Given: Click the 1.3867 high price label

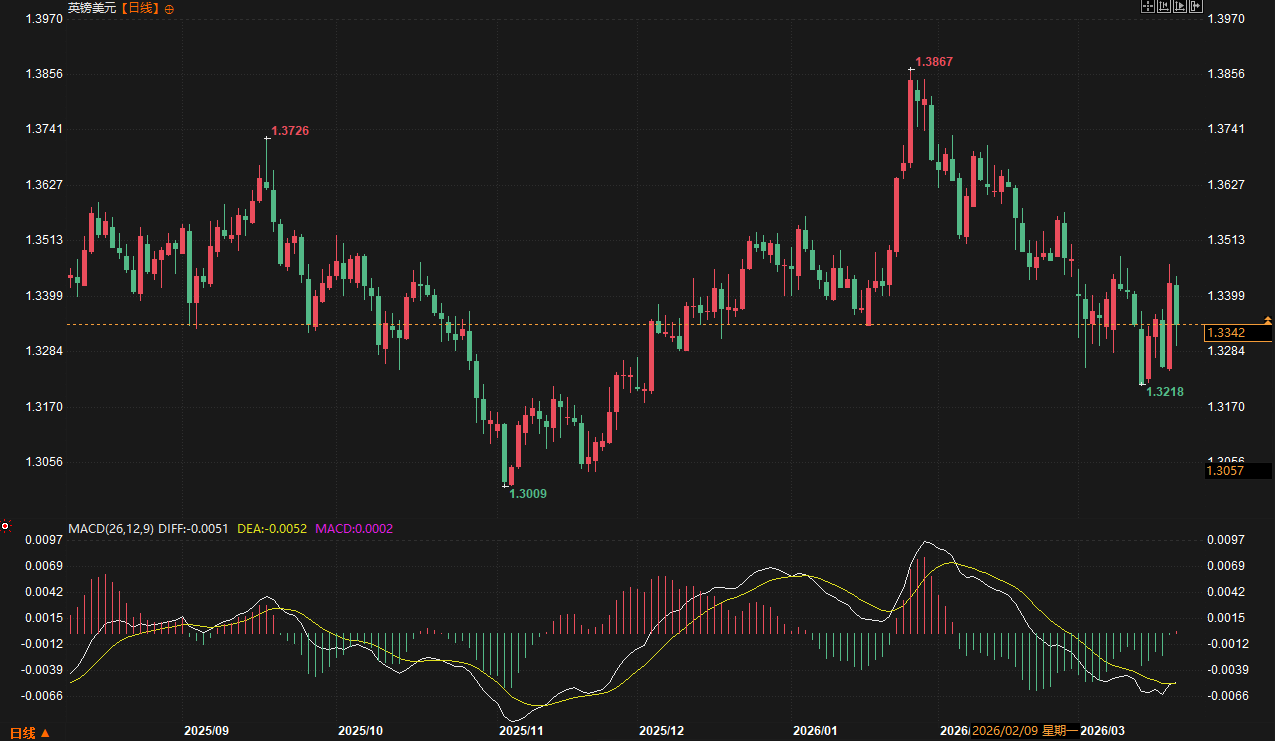Looking at the screenshot, I should tap(934, 62).
